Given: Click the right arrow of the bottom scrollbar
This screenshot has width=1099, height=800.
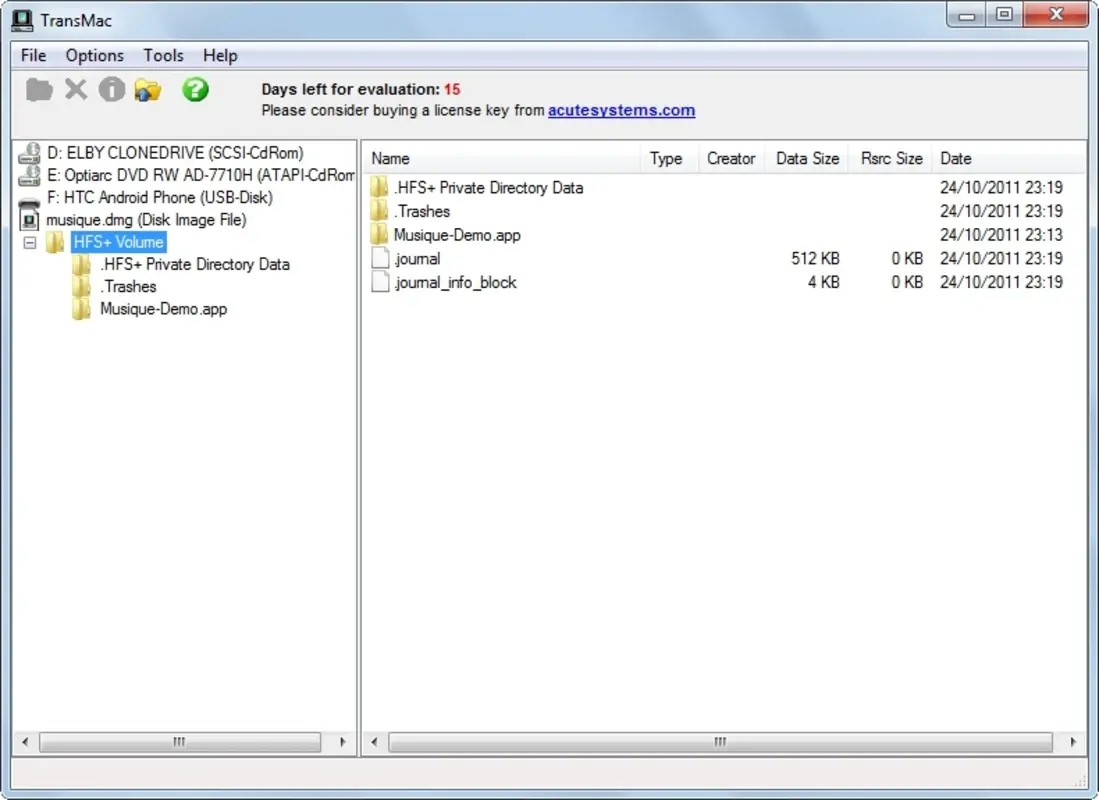Looking at the screenshot, I should [x=1075, y=742].
